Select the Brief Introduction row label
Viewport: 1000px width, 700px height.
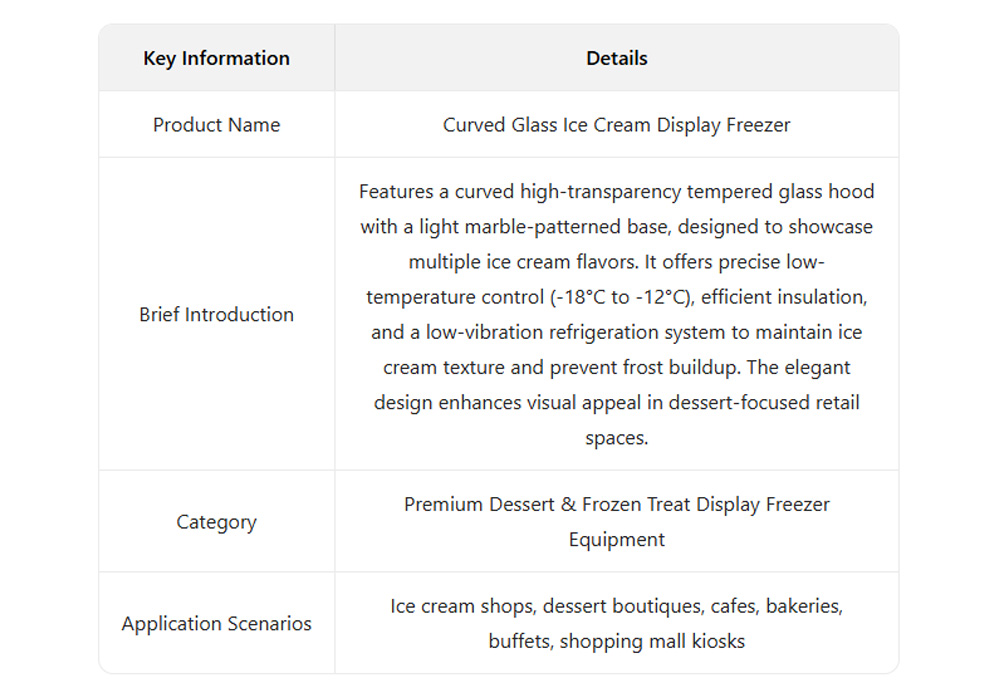point(216,314)
